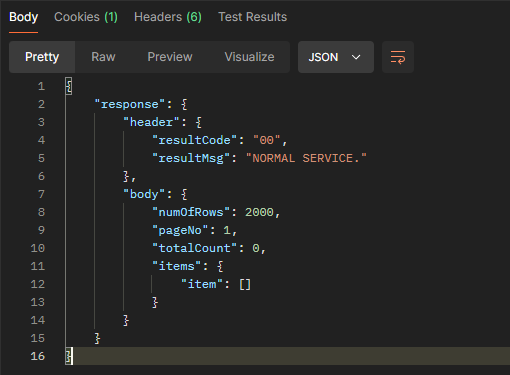Viewport: 510px width, 375px height.
Task: Click the "header" key on line 3
Action: click(151, 122)
